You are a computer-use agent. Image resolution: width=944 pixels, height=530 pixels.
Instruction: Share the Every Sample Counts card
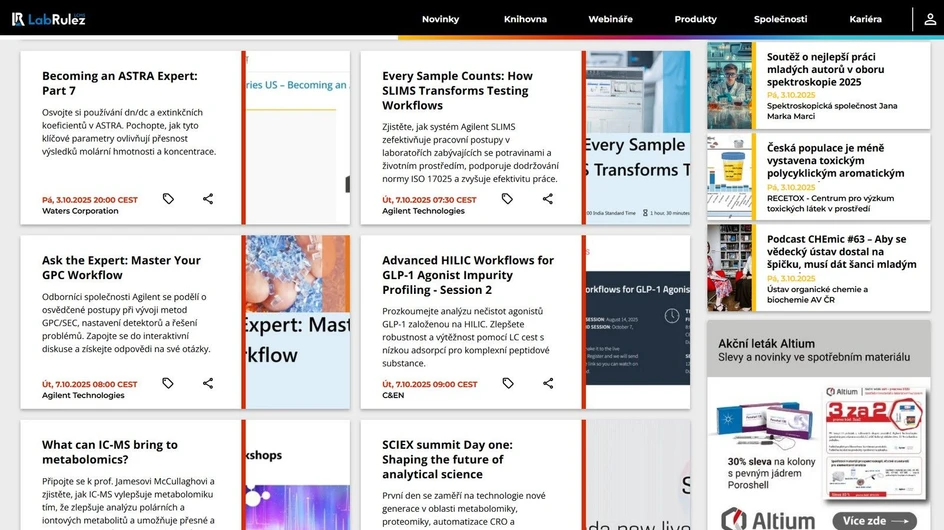click(x=548, y=199)
